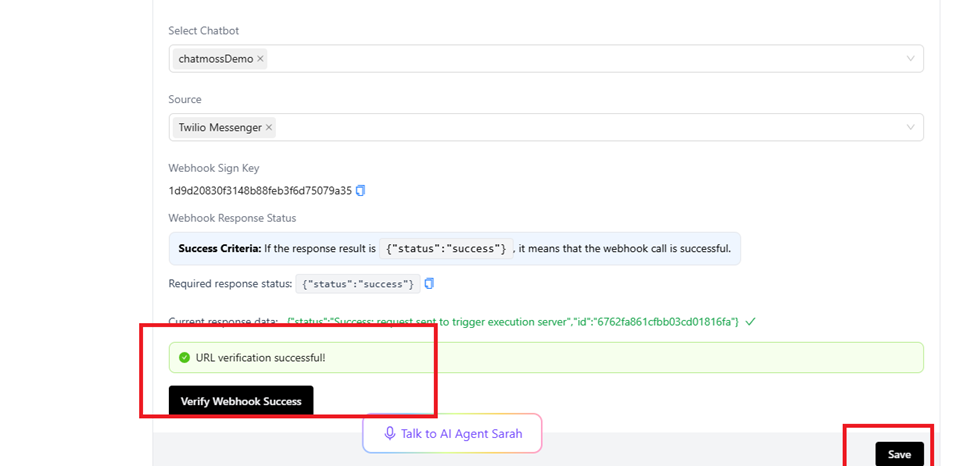Select the chatmossDemo tag label
Screen dimensions: 974x466
point(215,59)
